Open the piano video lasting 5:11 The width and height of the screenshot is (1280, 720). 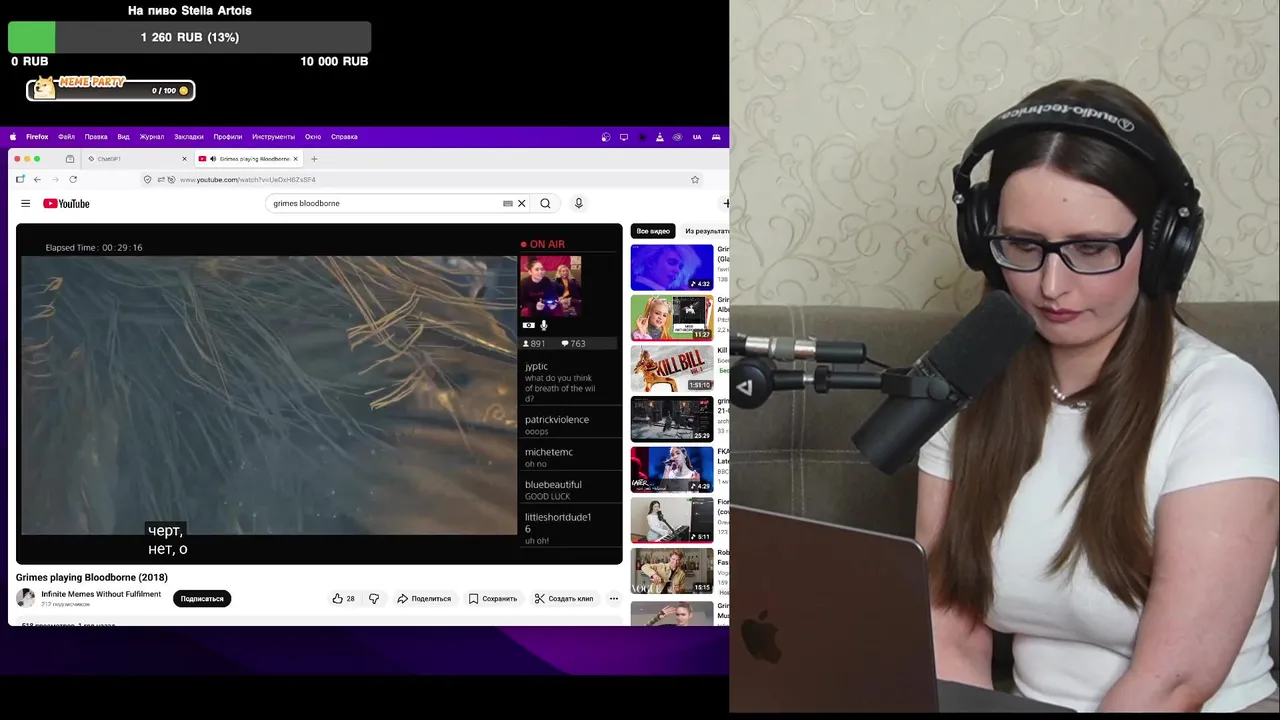point(672,520)
